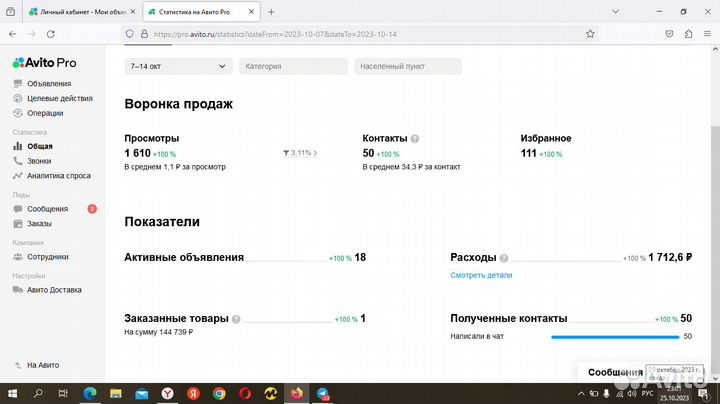Show help tooltip next to Заказанные товары

pyautogui.click(x=236, y=319)
